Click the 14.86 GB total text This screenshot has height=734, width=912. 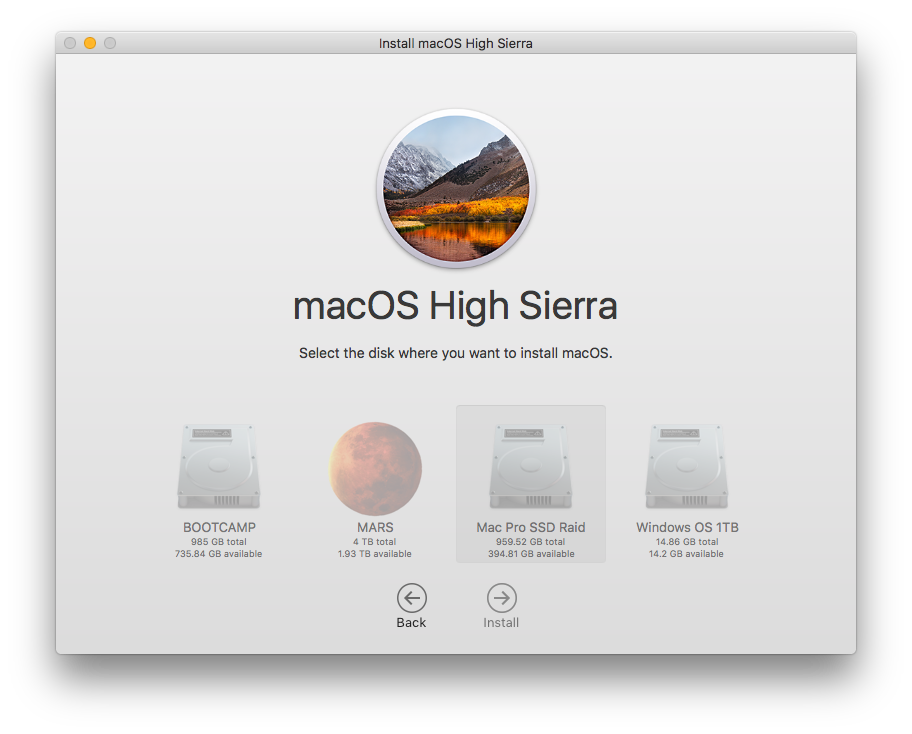(687, 541)
